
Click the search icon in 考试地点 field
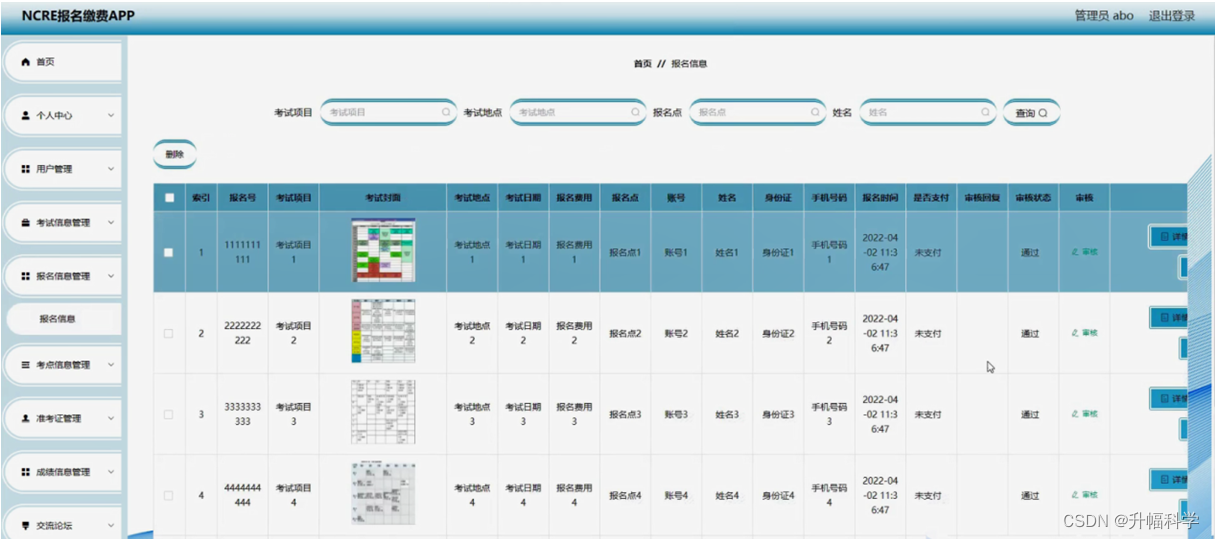pos(635,113)
